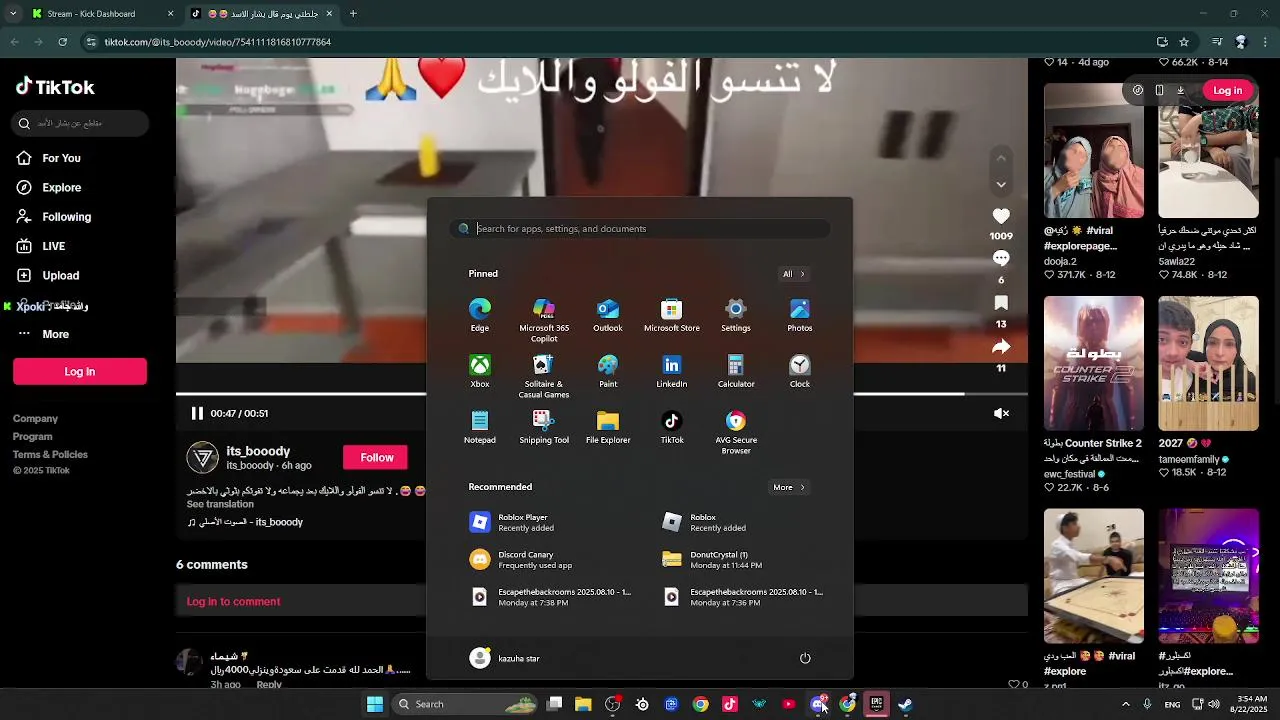
Task: Click the red Log in button in sidebar
Action: [80, 371]
